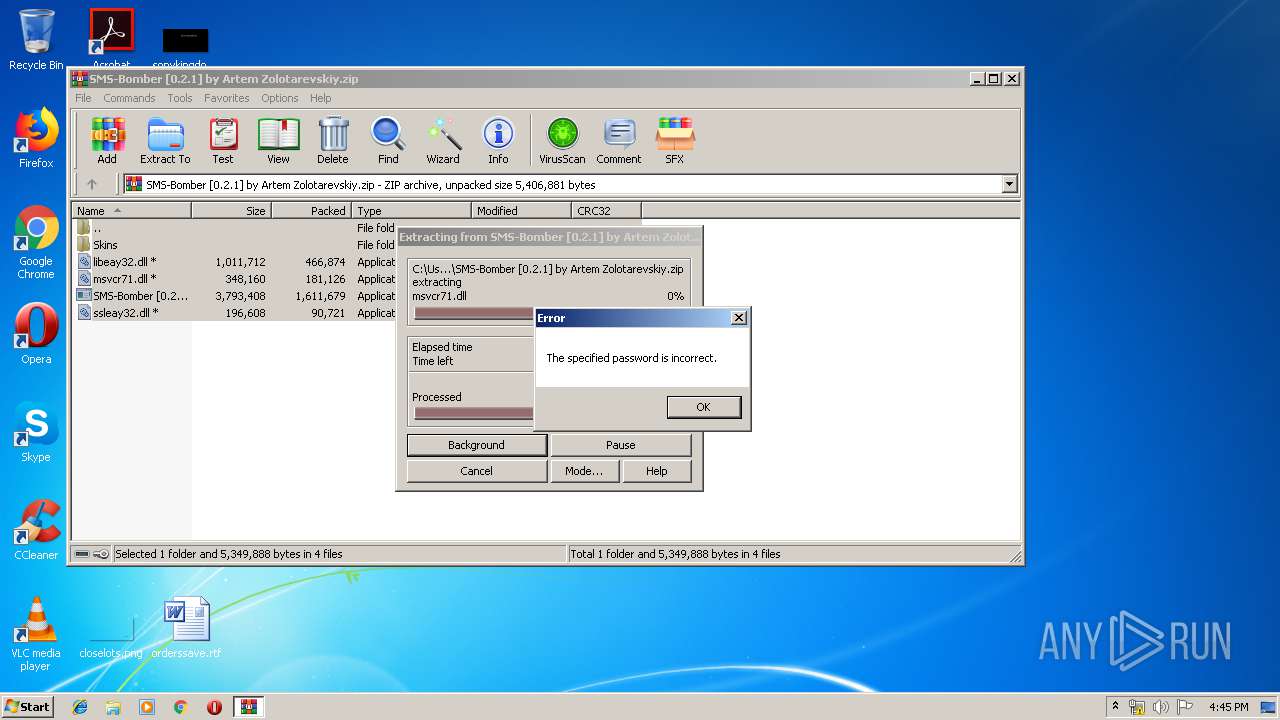Open Recycle Bin desktop icon
The width and height of the screenshot is (1280, 720).
[36, 40]
